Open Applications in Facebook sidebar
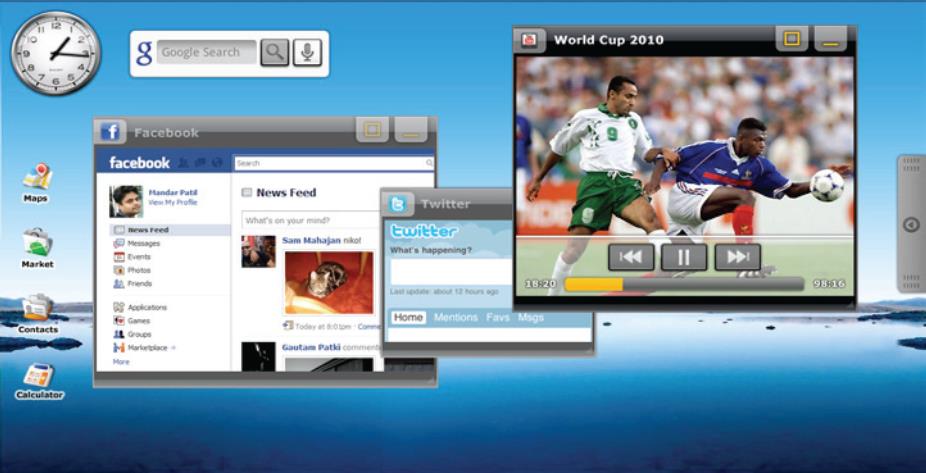Viewport: 926px width, 473px height. point(140,307)
